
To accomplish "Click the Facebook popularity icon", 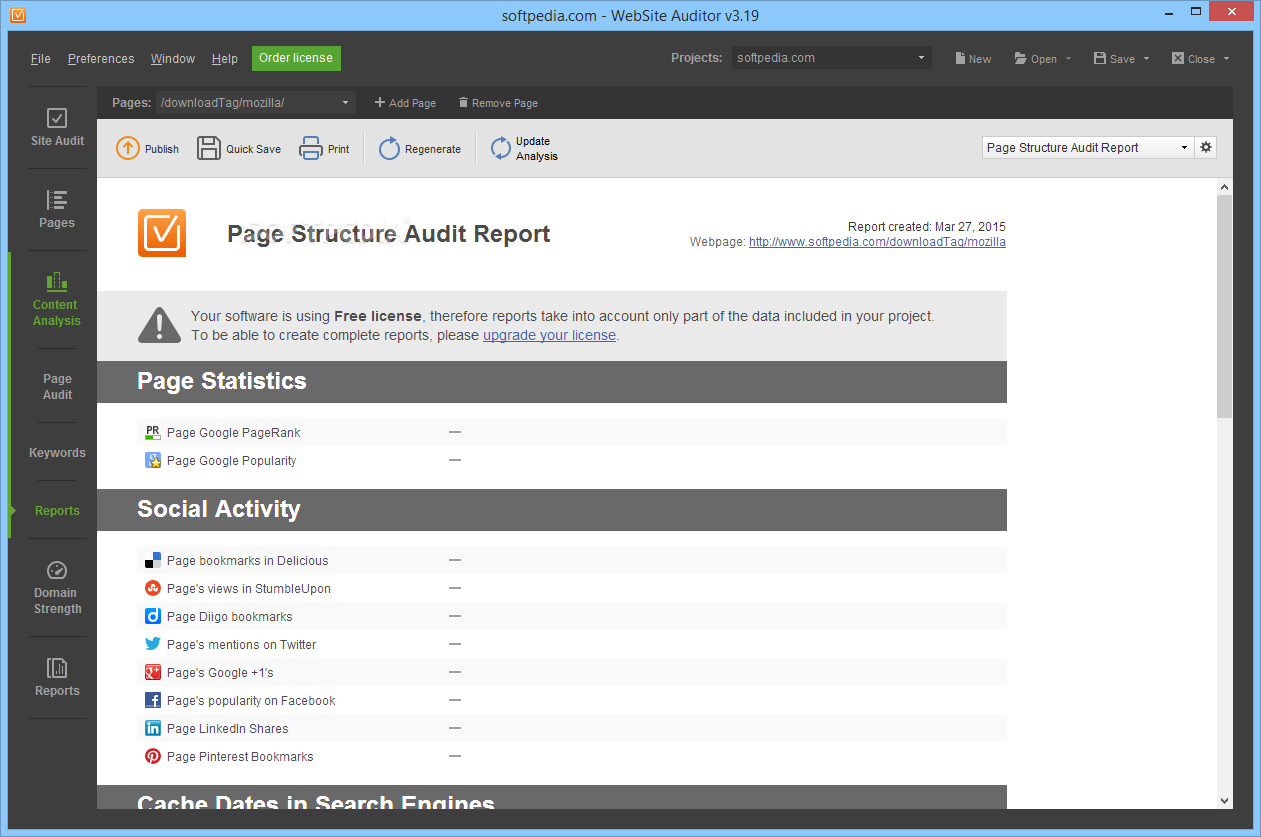I will [x=153, y=700].
